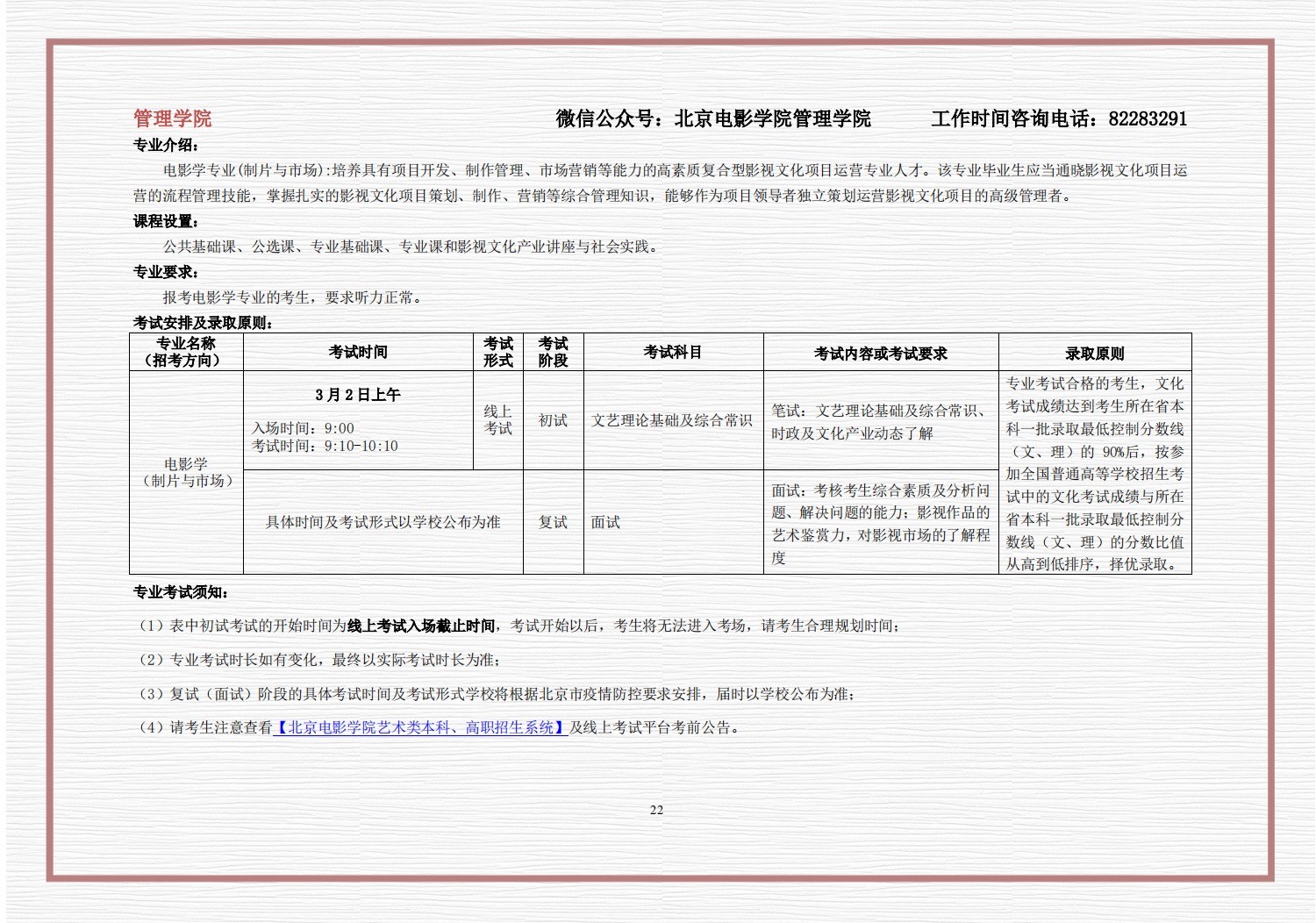This screenshot has width=1316, height=923.
Task: Click the consultation phone number 82283291
Action: click(1147, 118)
